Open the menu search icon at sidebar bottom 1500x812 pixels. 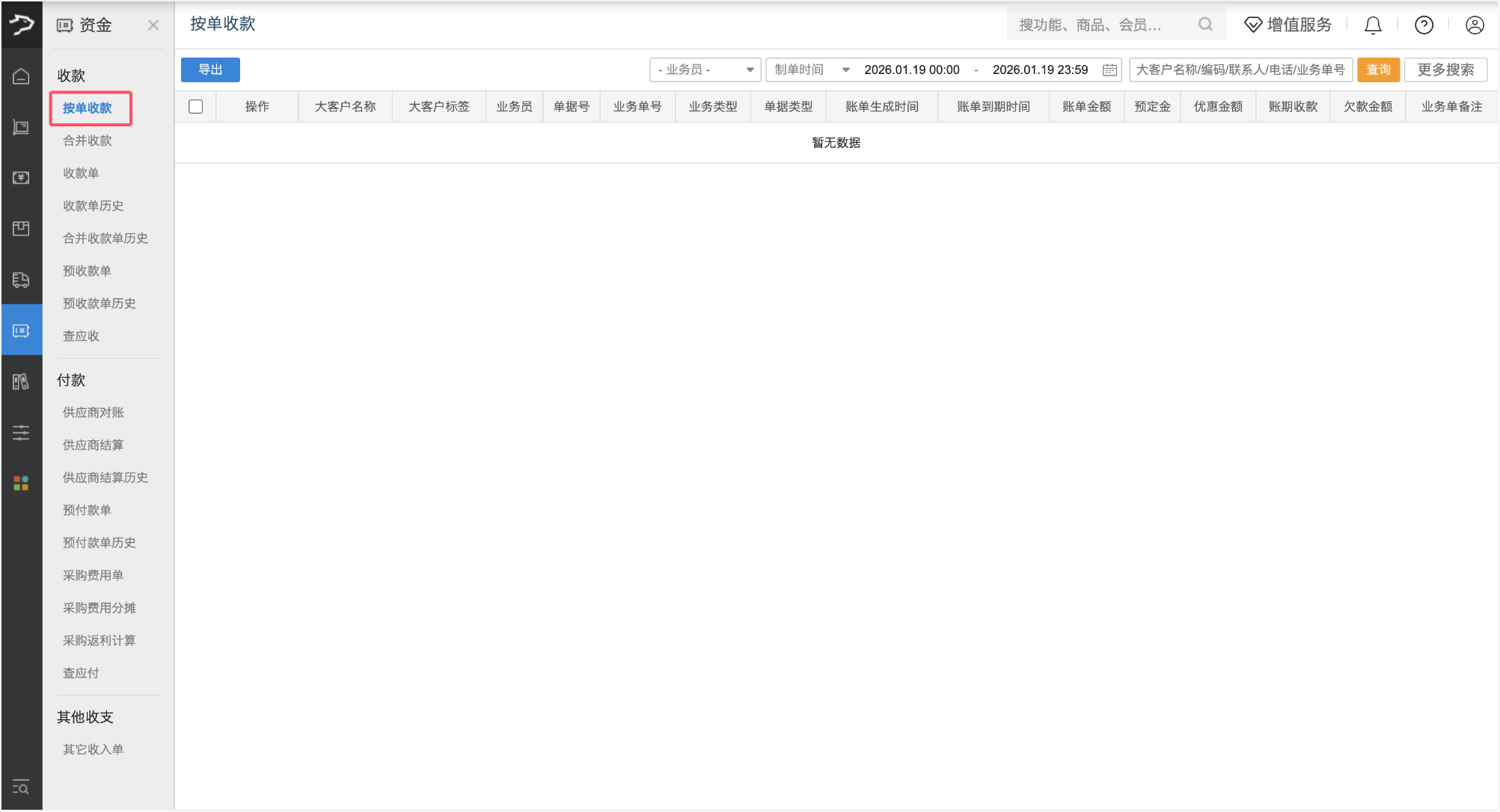point(21,787)
